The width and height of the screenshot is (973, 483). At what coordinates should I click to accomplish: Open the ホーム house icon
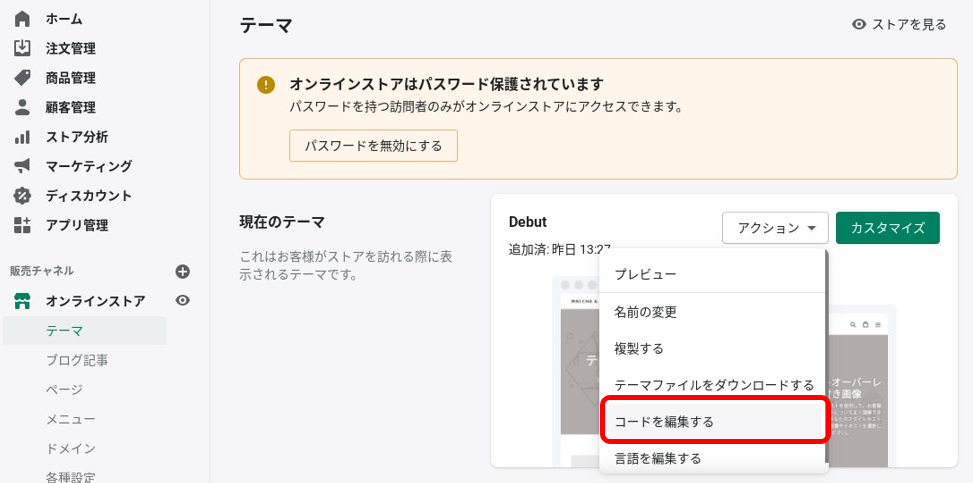(22, 19)
